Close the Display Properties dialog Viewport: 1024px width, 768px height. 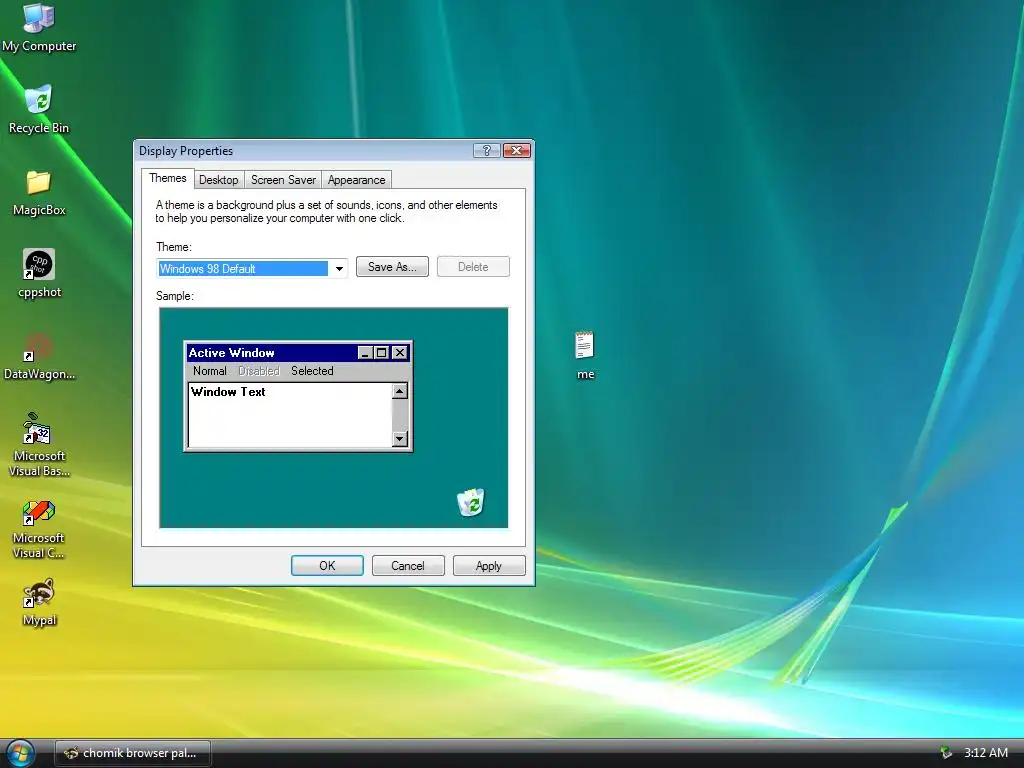click(517, 150)
